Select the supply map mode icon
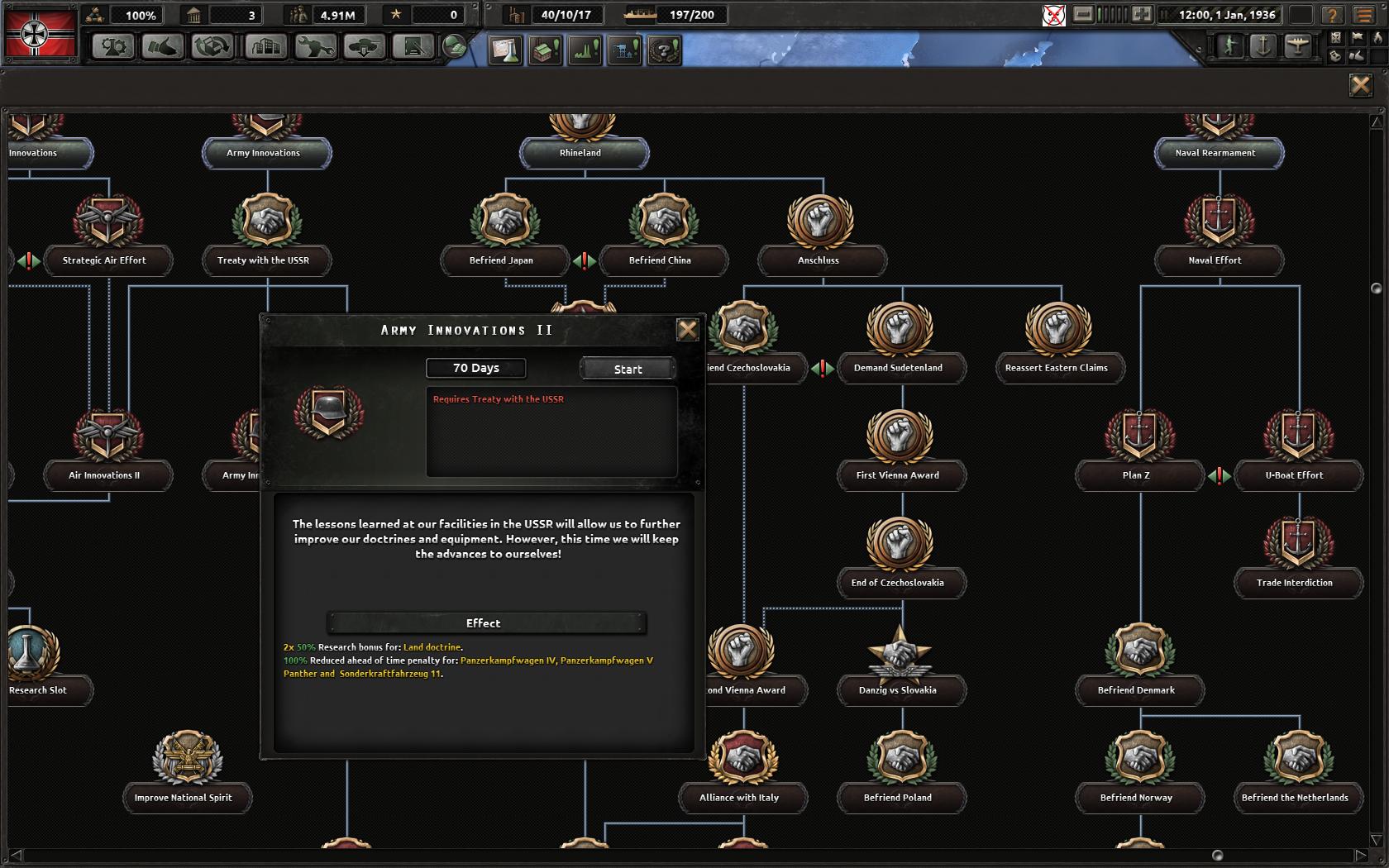Viewport: 1389px width, 868px height. [1336, 57]
